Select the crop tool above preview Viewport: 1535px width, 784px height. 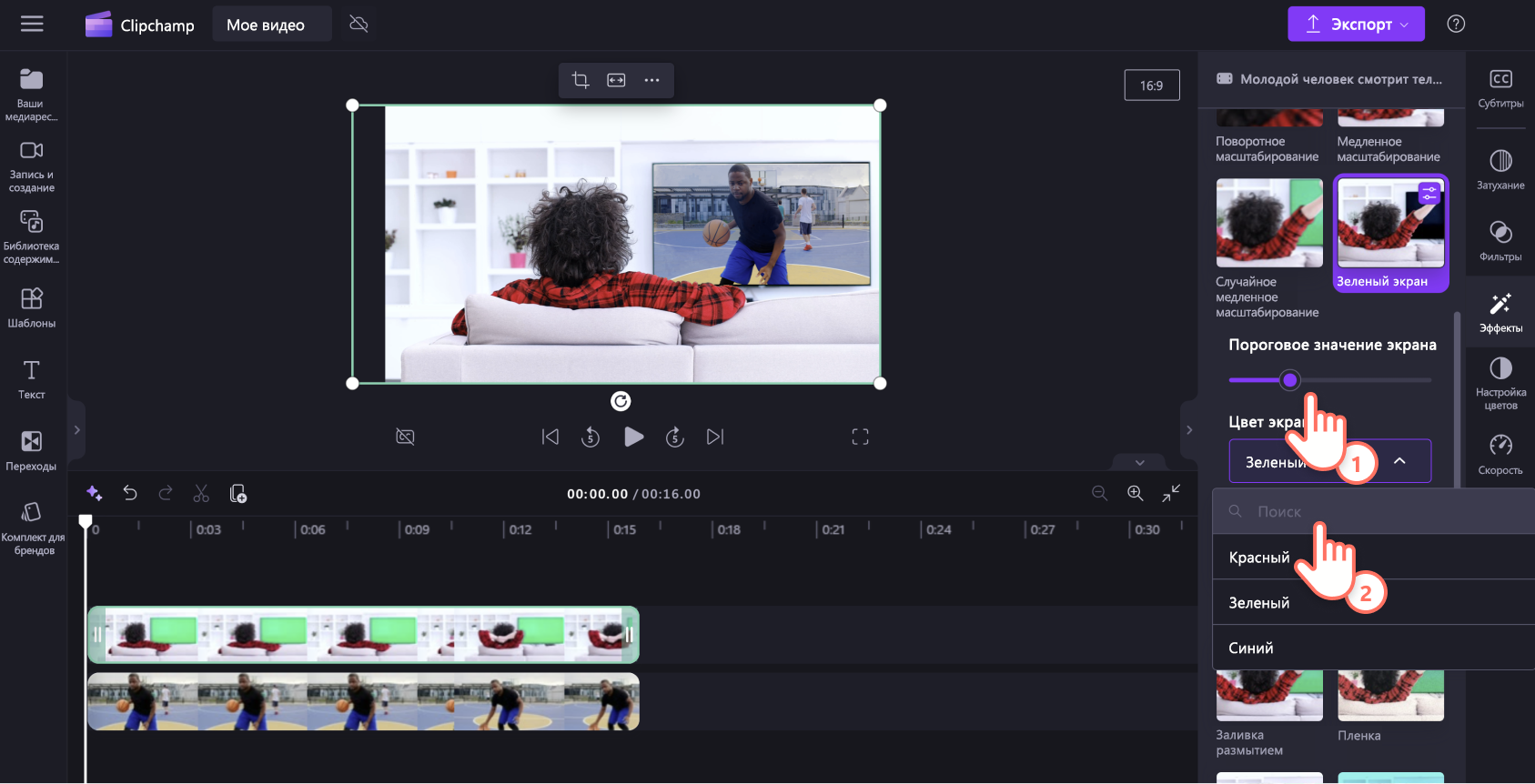click(581, 80)
